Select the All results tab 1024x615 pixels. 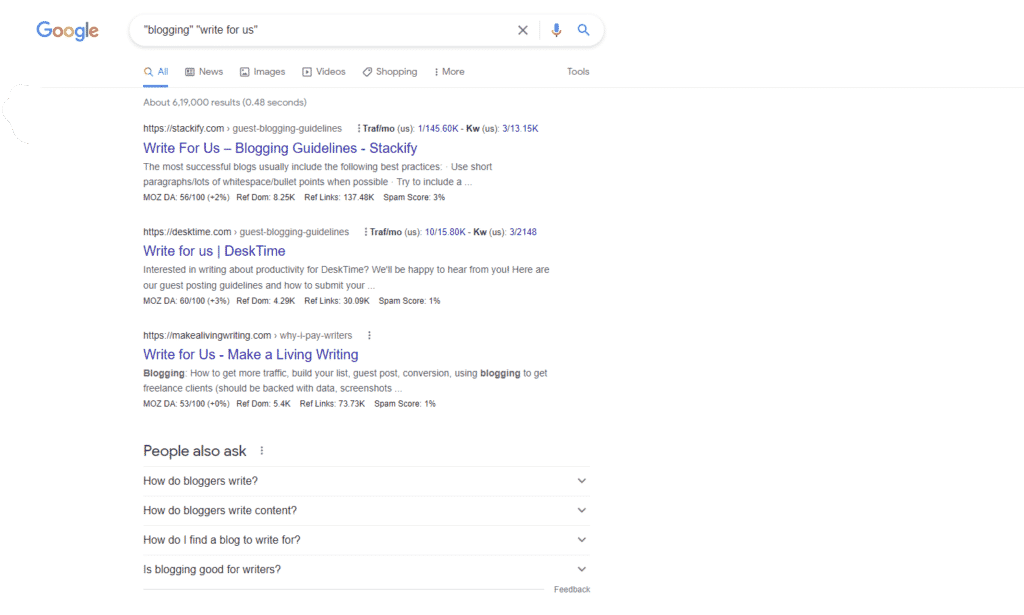(x=156, y=72)
